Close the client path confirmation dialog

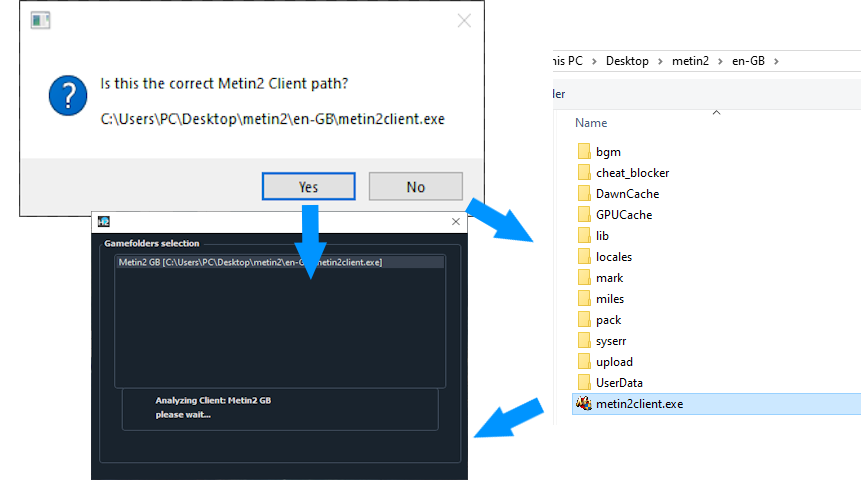pos(464,21)
